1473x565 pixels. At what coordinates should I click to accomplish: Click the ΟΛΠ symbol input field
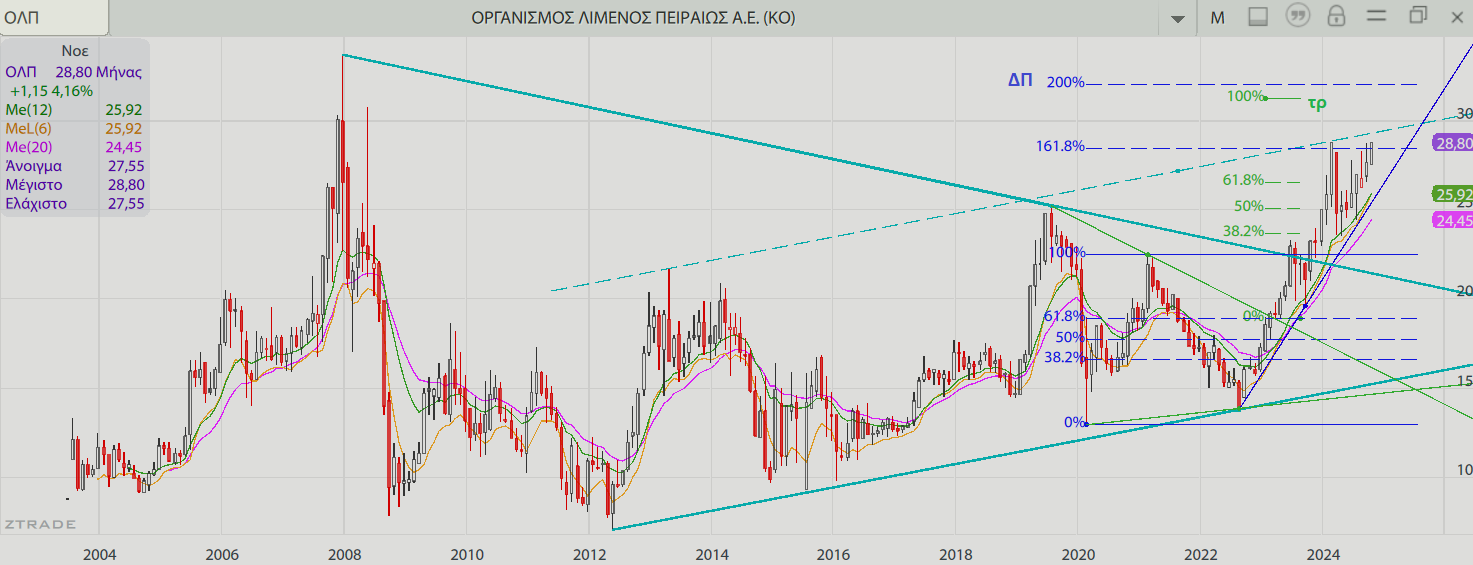pos(53,18)
